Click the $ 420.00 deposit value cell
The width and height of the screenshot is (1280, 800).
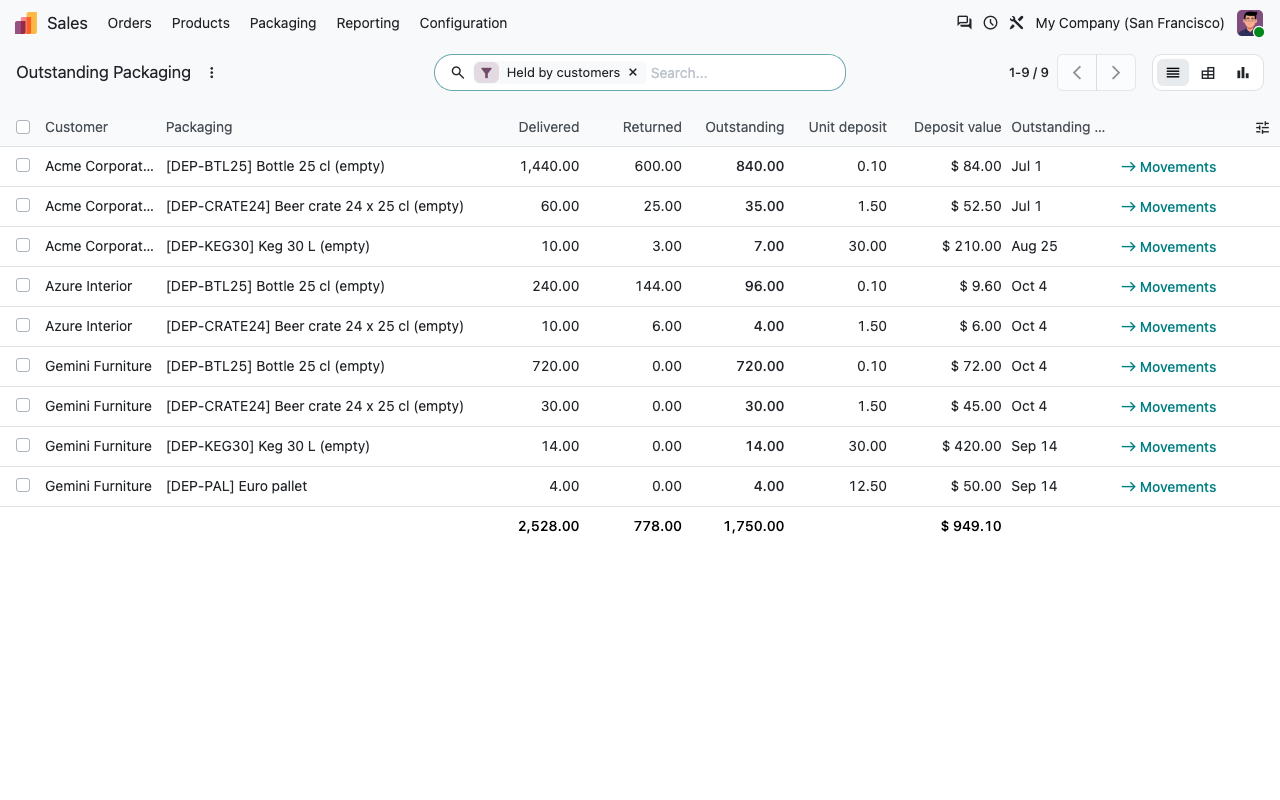coord(971,446)
